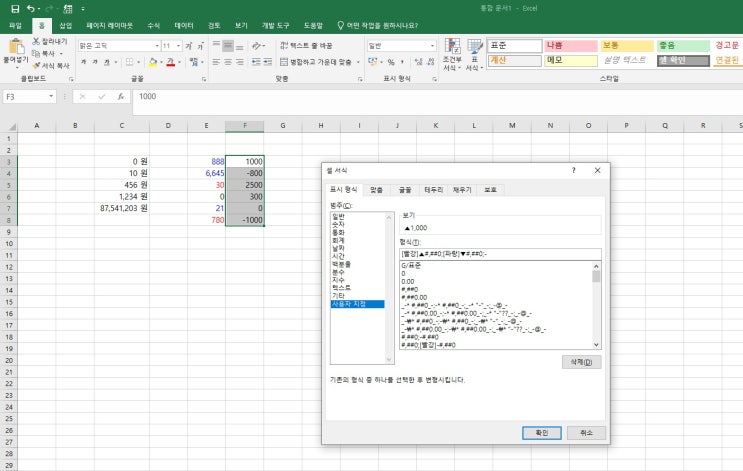743x471 pixels.
Task: Switch to the 글꼴 tab in dialog
Action: (405, 189)
